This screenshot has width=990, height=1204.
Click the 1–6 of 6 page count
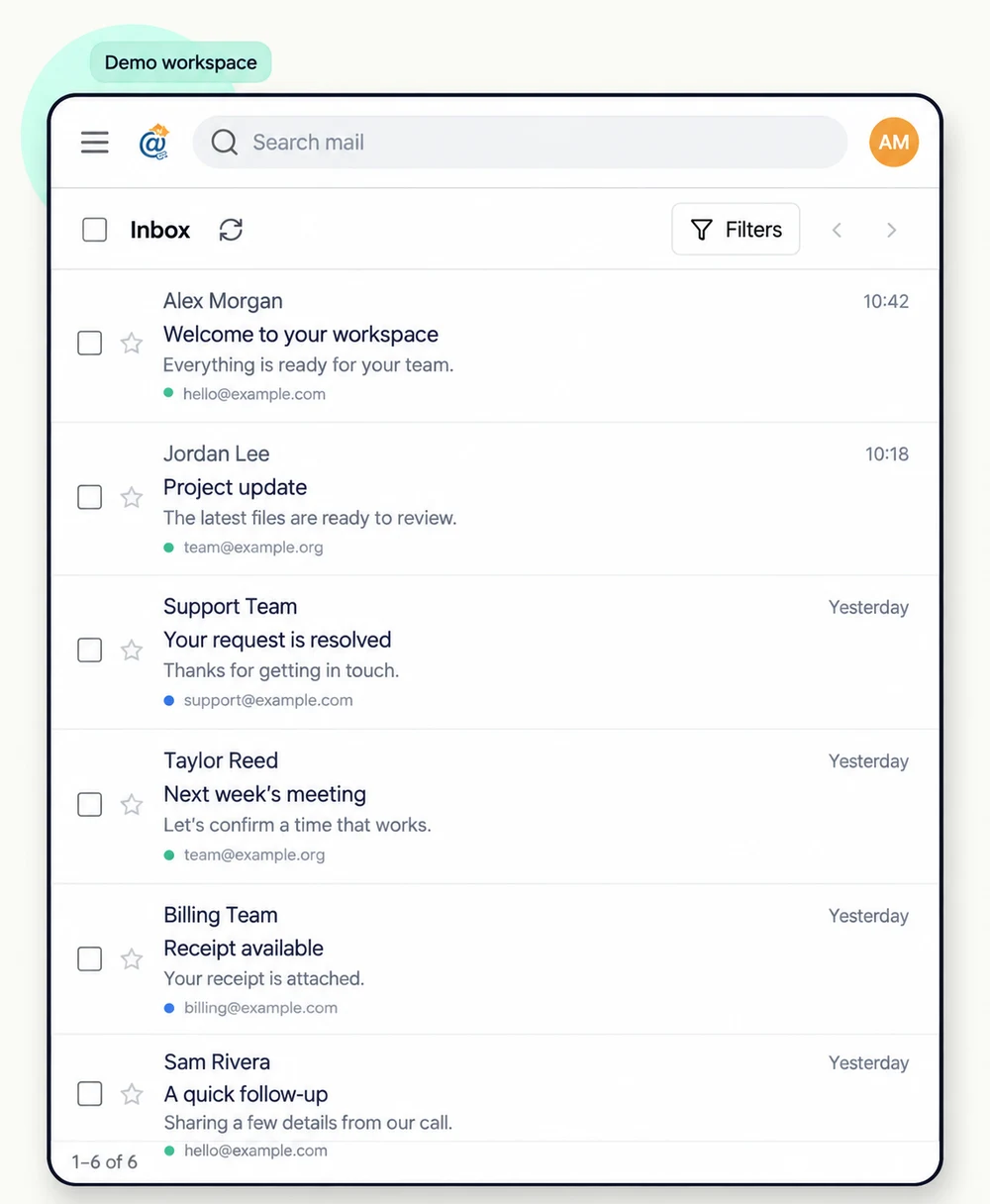105,1162
